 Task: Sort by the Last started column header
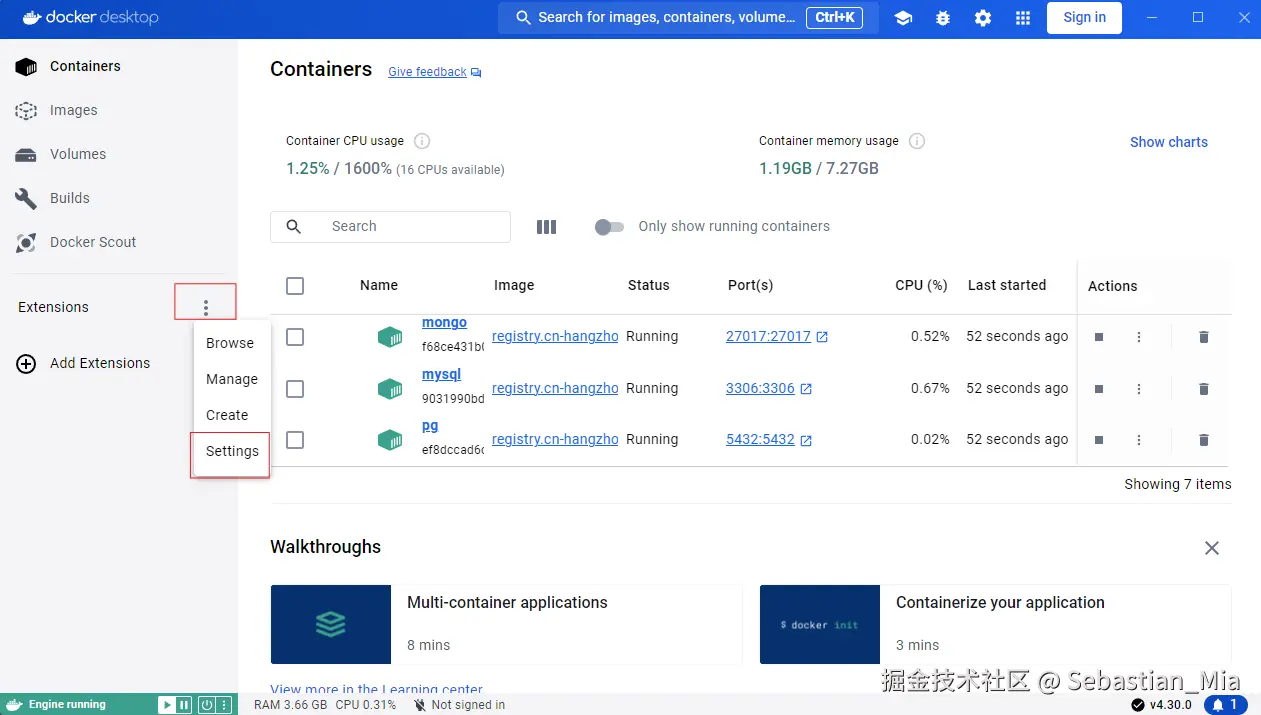pos(1007,286)
